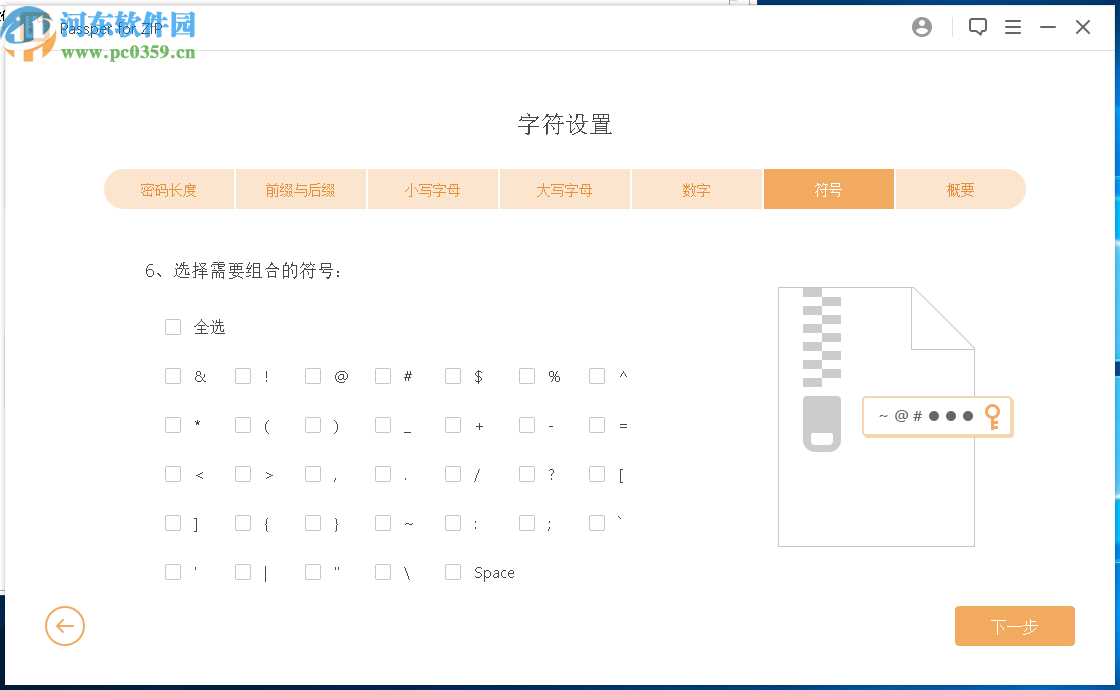Click the user account icon
Viewport: 1120px width, 690px height.
click(x=921, y=27)
